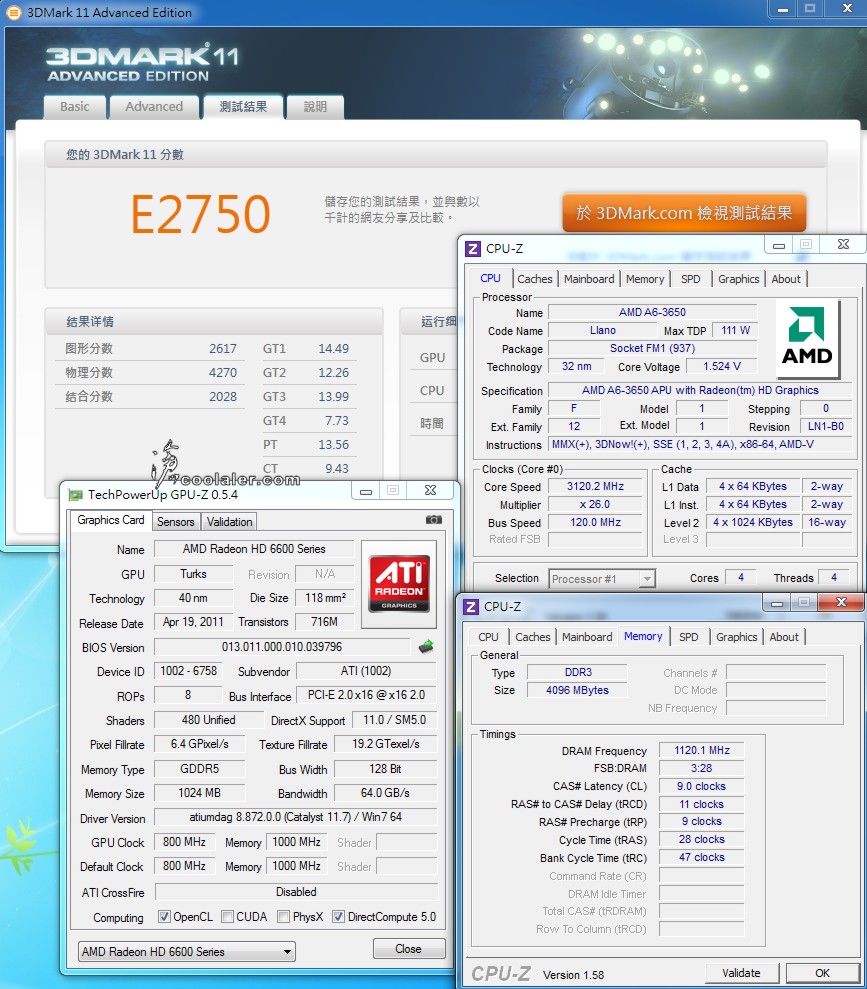The height and width of the screenshot is (989, 867).
Task: Click the BIOS Version field 013.011.000.010.039796
Action: point(282,647)
